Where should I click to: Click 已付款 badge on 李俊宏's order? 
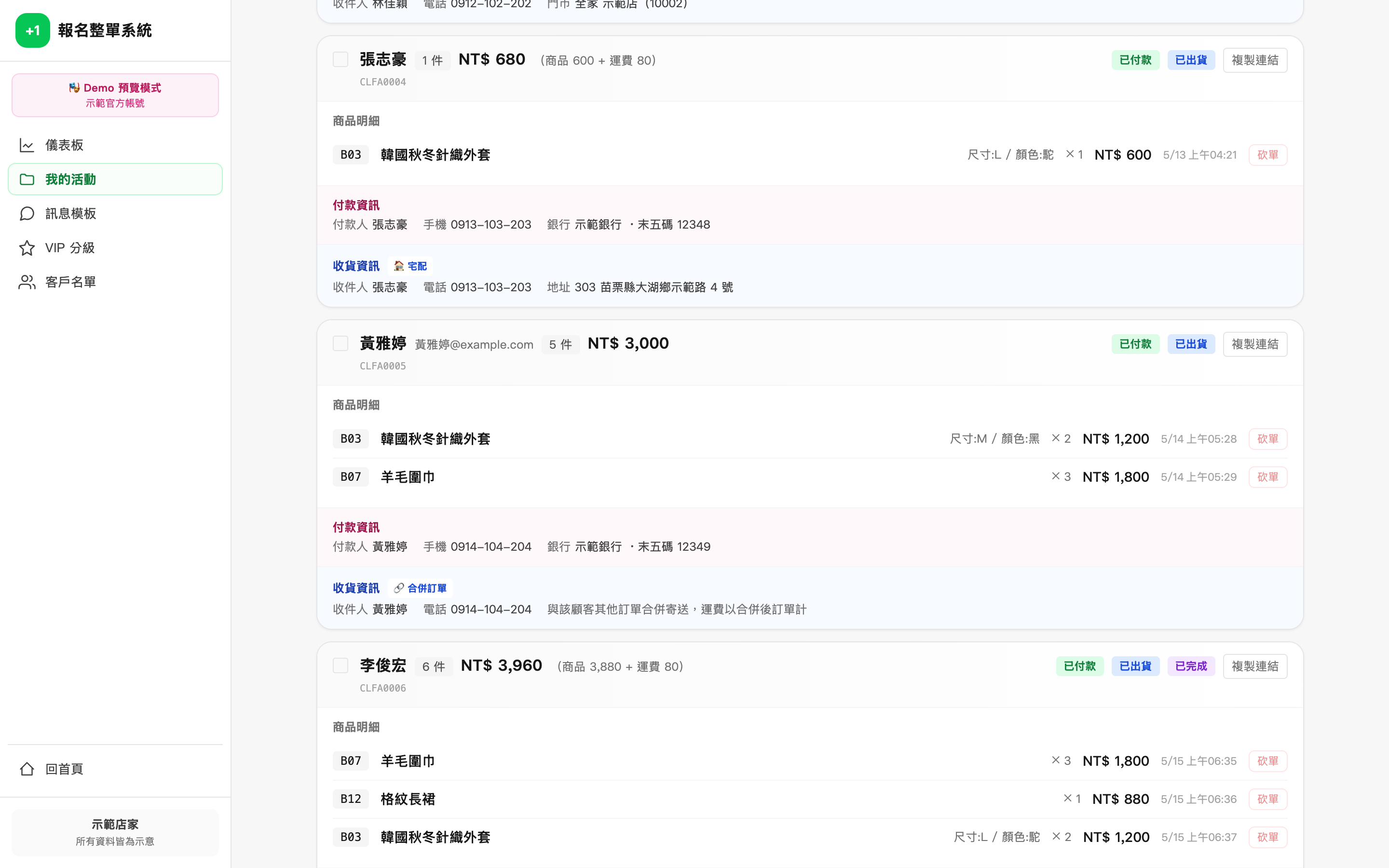click(1080, 666)
